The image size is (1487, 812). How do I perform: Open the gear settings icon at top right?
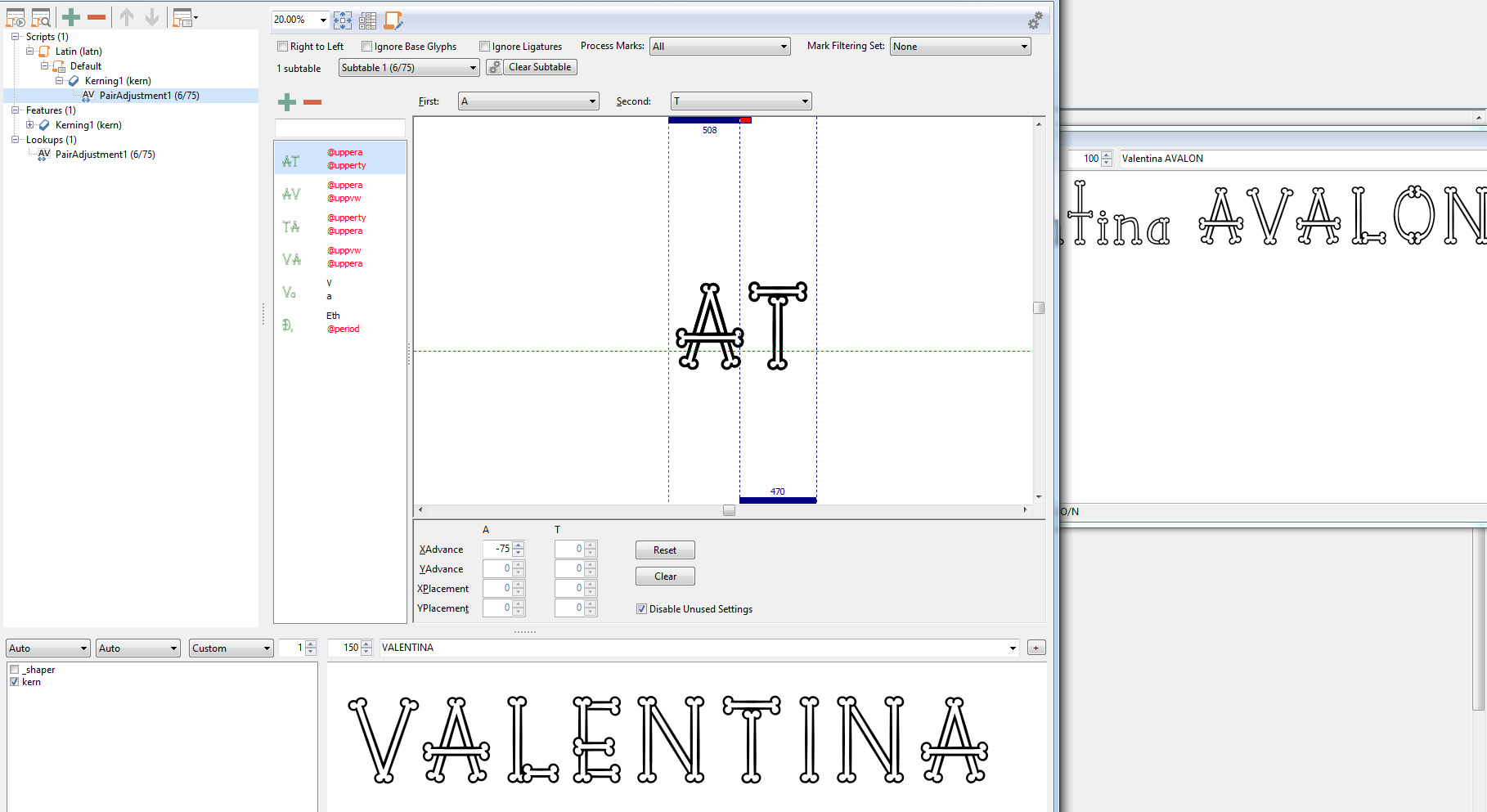coord(1036,20)
